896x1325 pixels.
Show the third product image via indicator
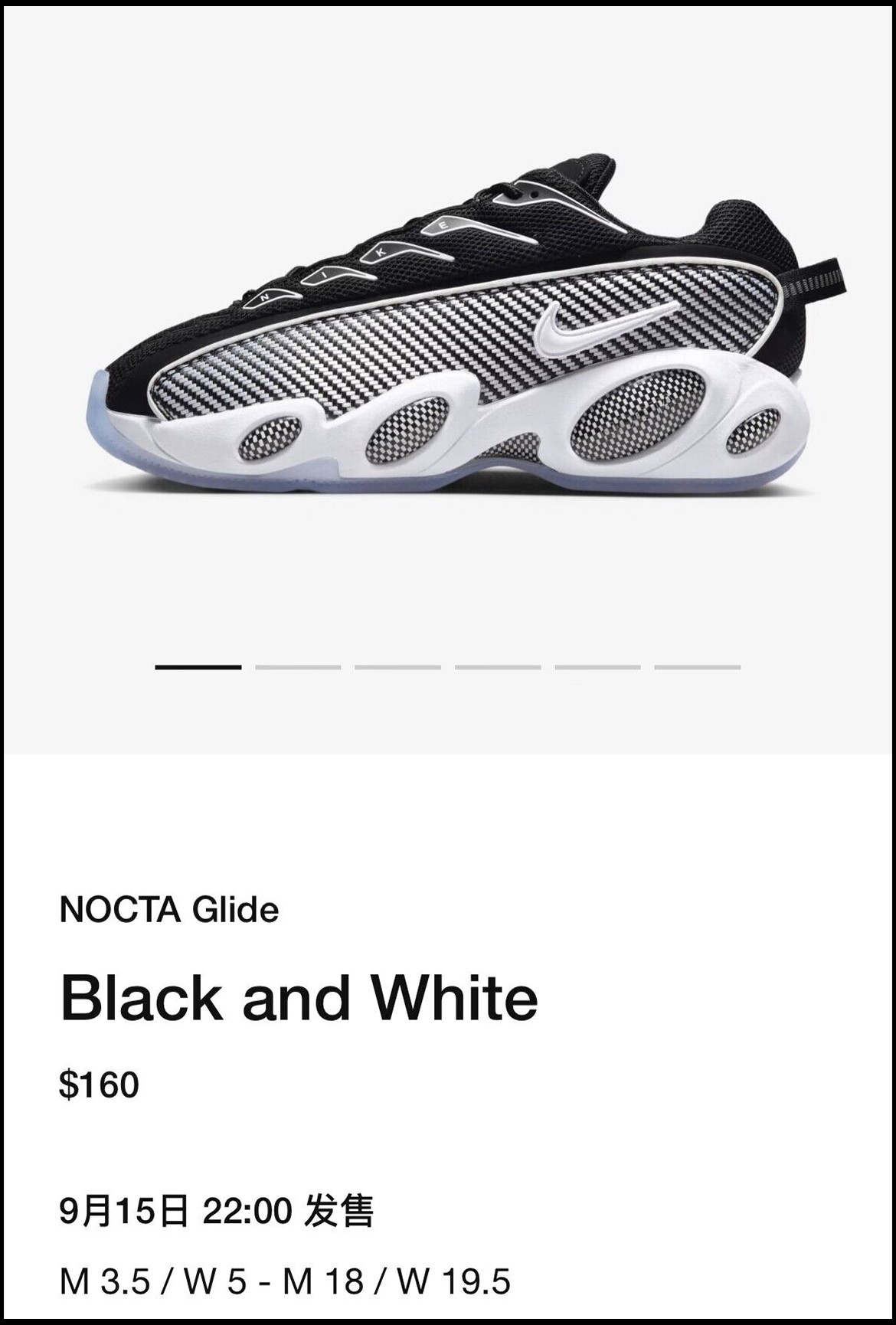click(397, 667)
